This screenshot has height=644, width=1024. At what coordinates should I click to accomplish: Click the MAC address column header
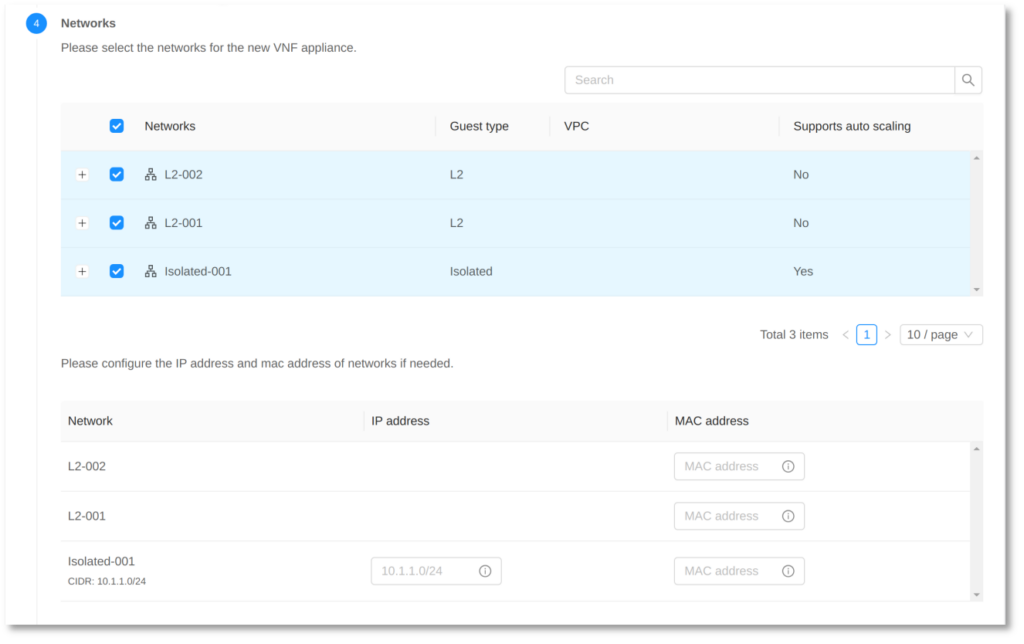click(x=712, y=421)
